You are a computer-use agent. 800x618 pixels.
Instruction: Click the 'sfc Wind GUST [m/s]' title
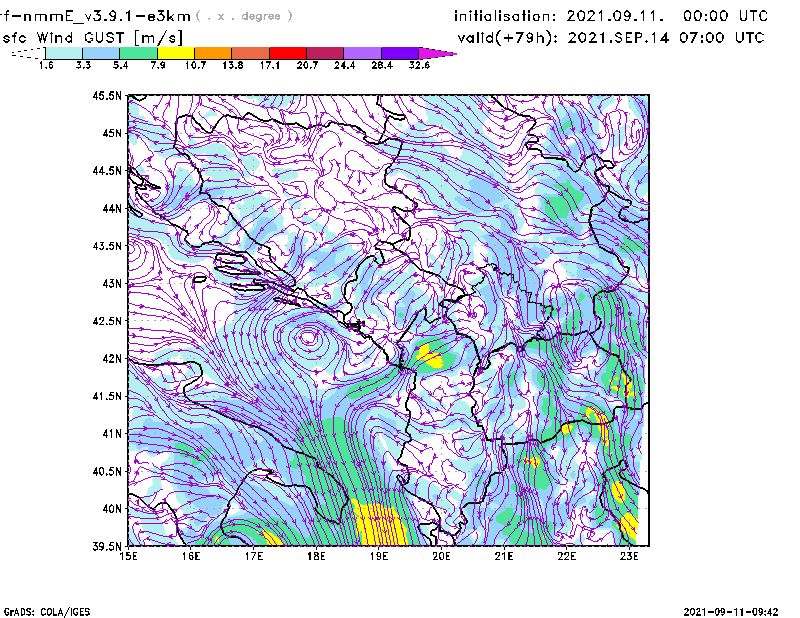click(92, 38)
